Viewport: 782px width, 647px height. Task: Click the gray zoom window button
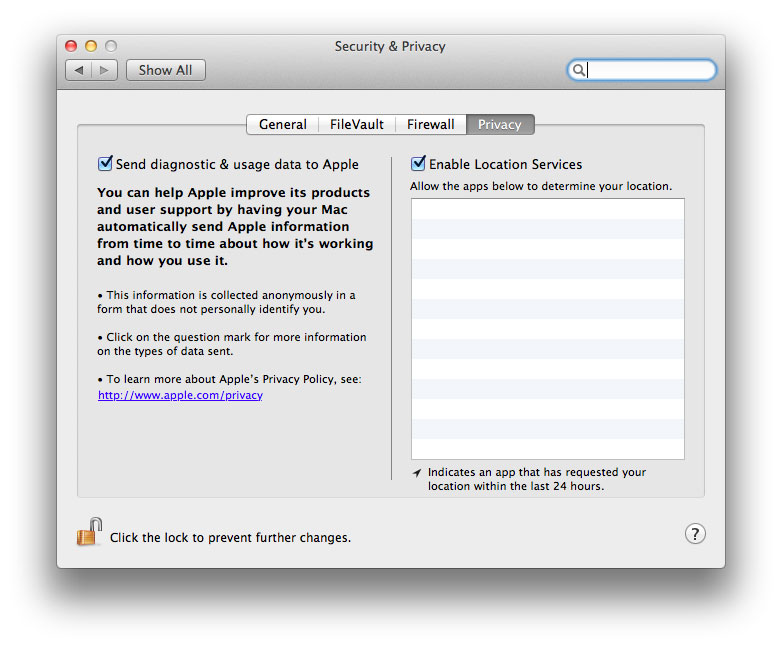pos(111,46)
